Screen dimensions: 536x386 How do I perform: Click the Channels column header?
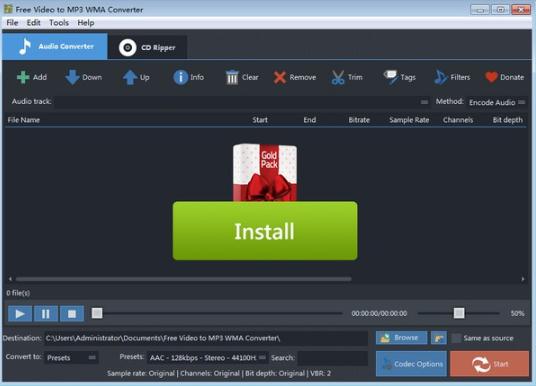[x=458, y=120]
